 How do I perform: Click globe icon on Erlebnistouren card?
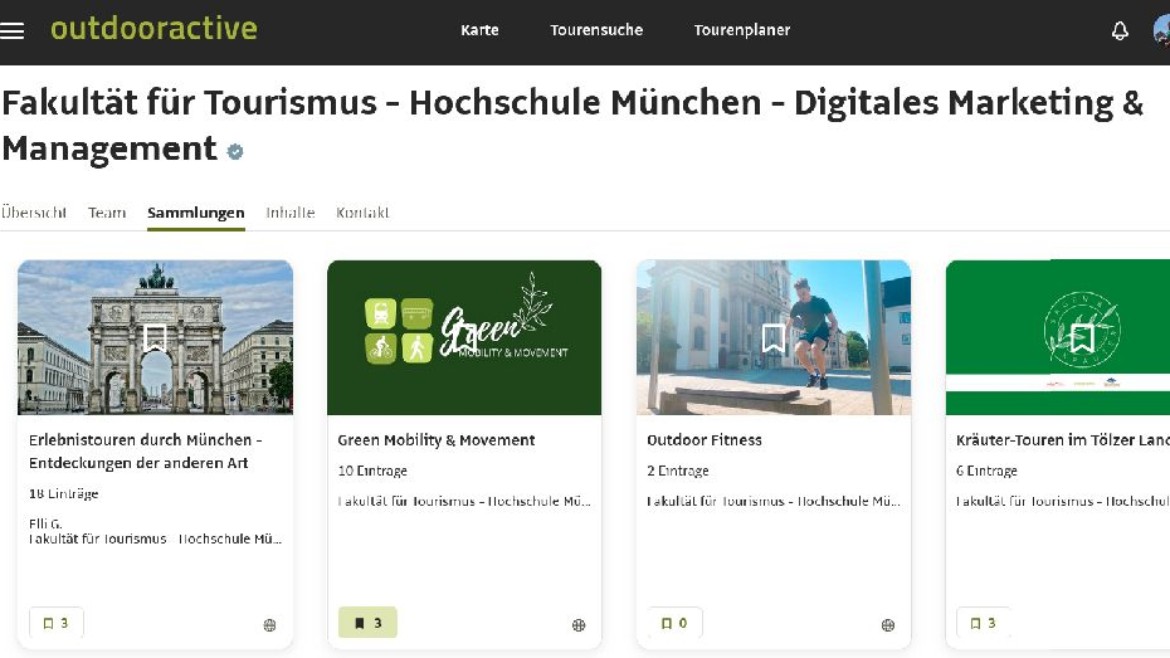tap(269, 625)
